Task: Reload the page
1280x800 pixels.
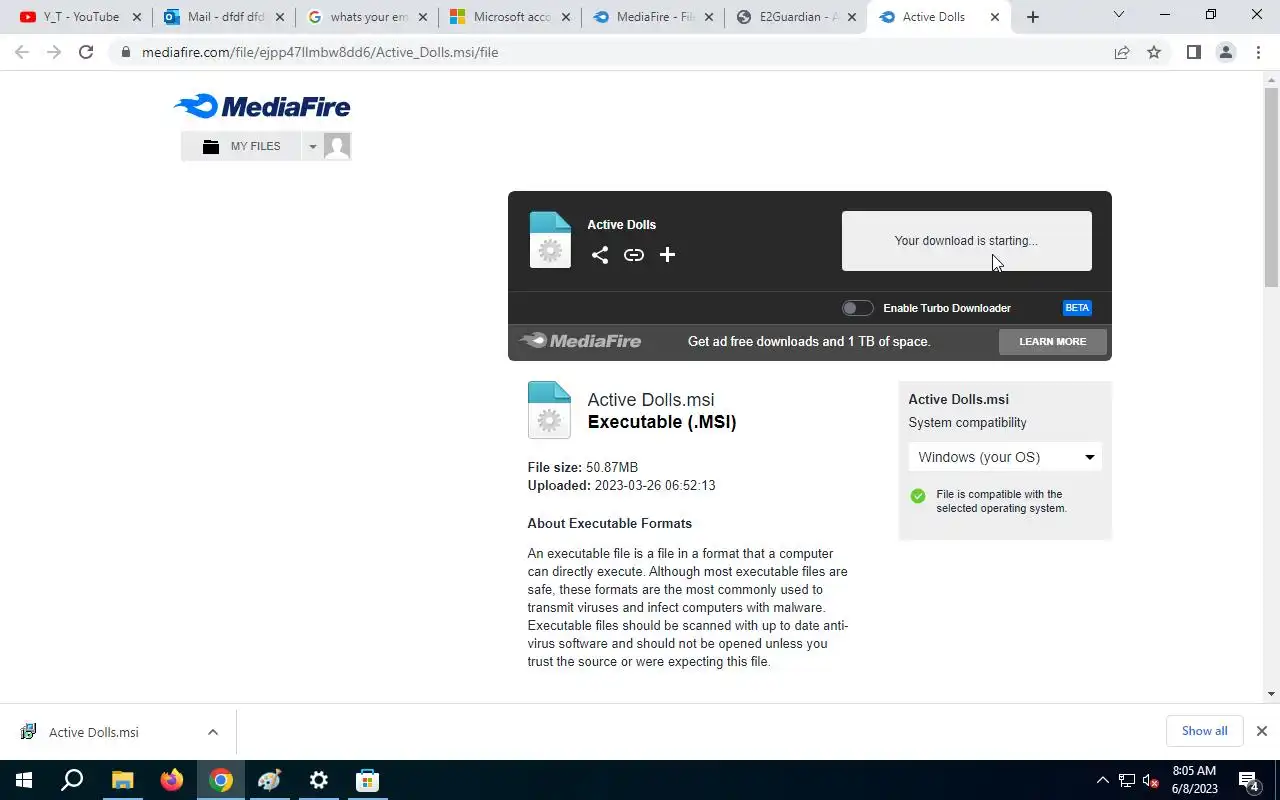Action: 86,52
